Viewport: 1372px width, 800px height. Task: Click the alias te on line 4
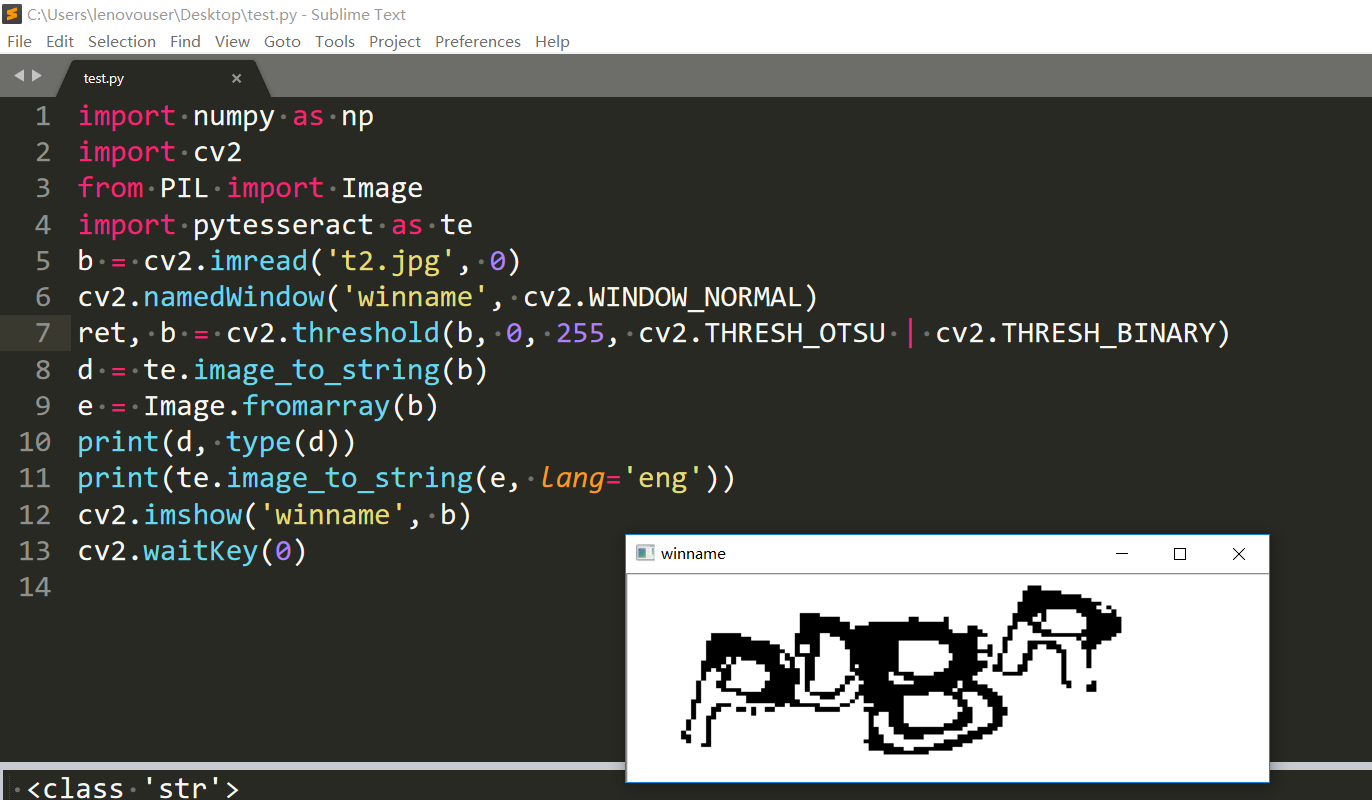456,225
